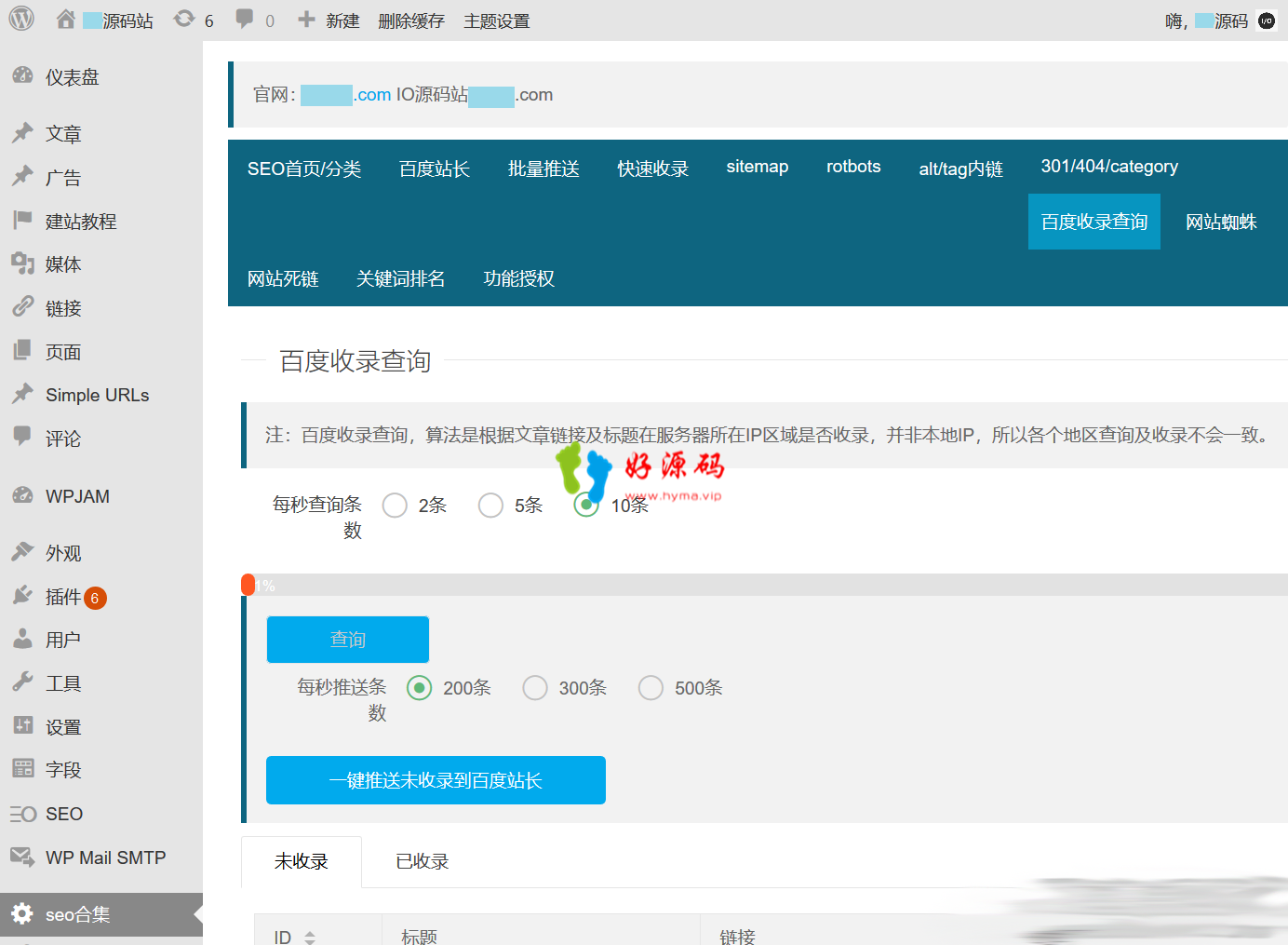Select the 5条 query rate option
This screenshot has width=1288, height=945.
[490, 506]
